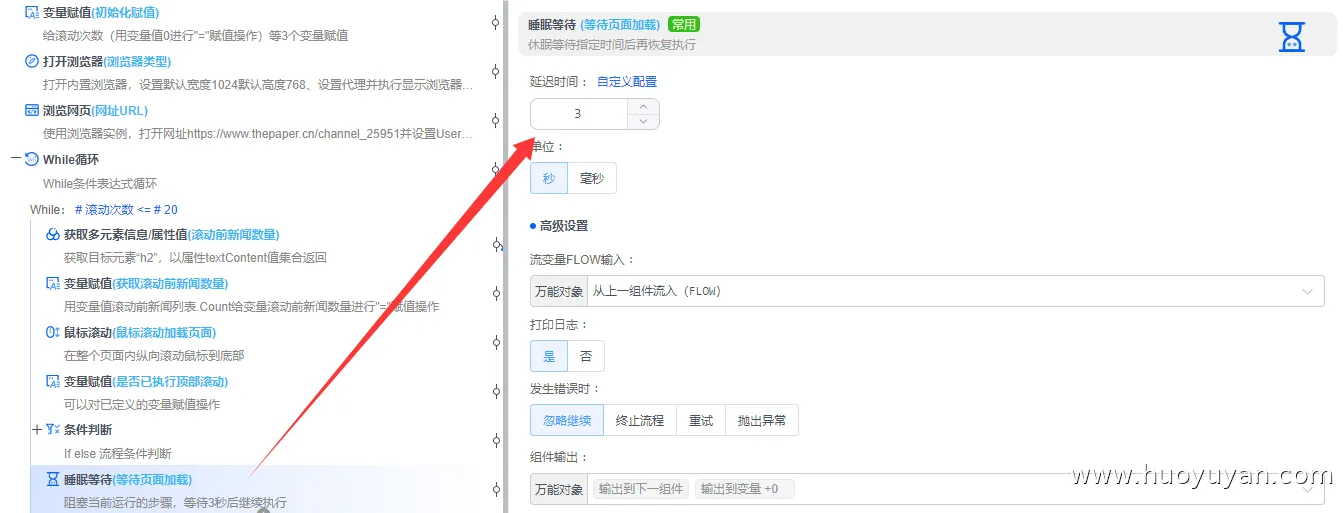Click the icon beside 变量赋值(获取滚动前新闻数量)
Viewport: 1344px width, 513px height.
pos(53,283)
